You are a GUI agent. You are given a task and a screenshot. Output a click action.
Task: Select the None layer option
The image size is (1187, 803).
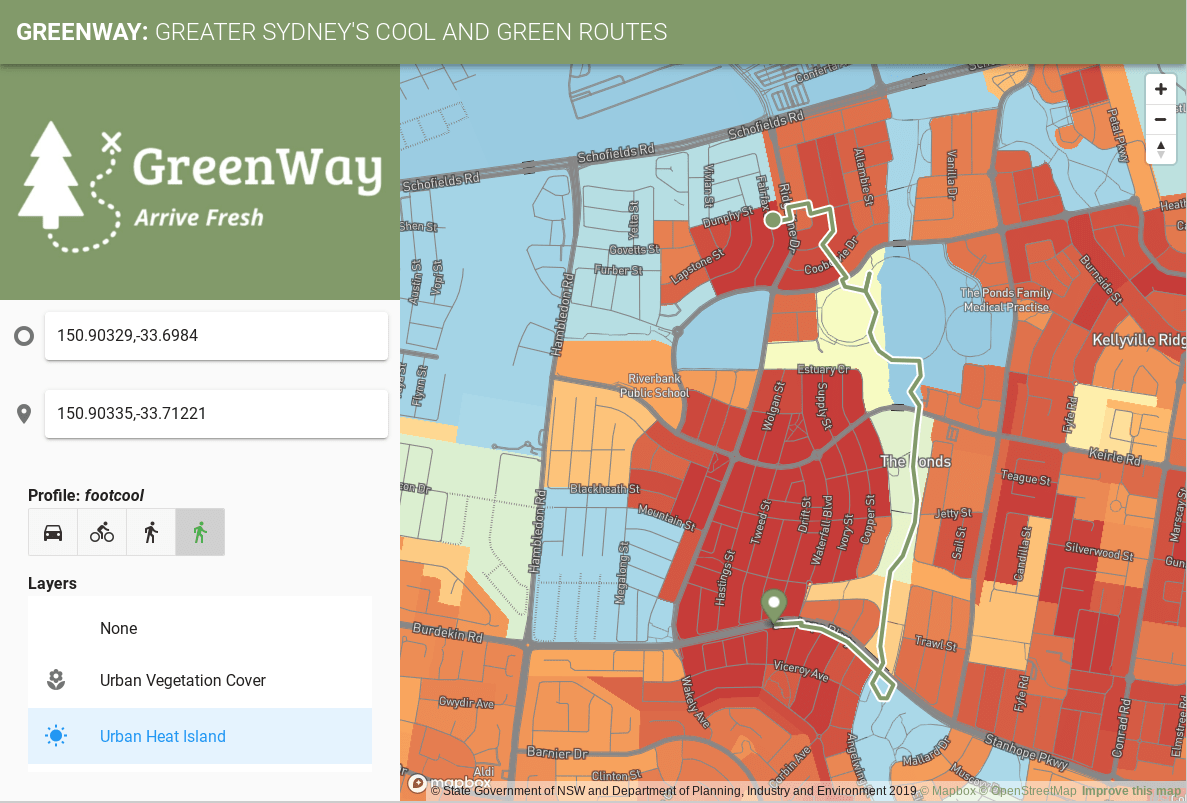point(200,628)
